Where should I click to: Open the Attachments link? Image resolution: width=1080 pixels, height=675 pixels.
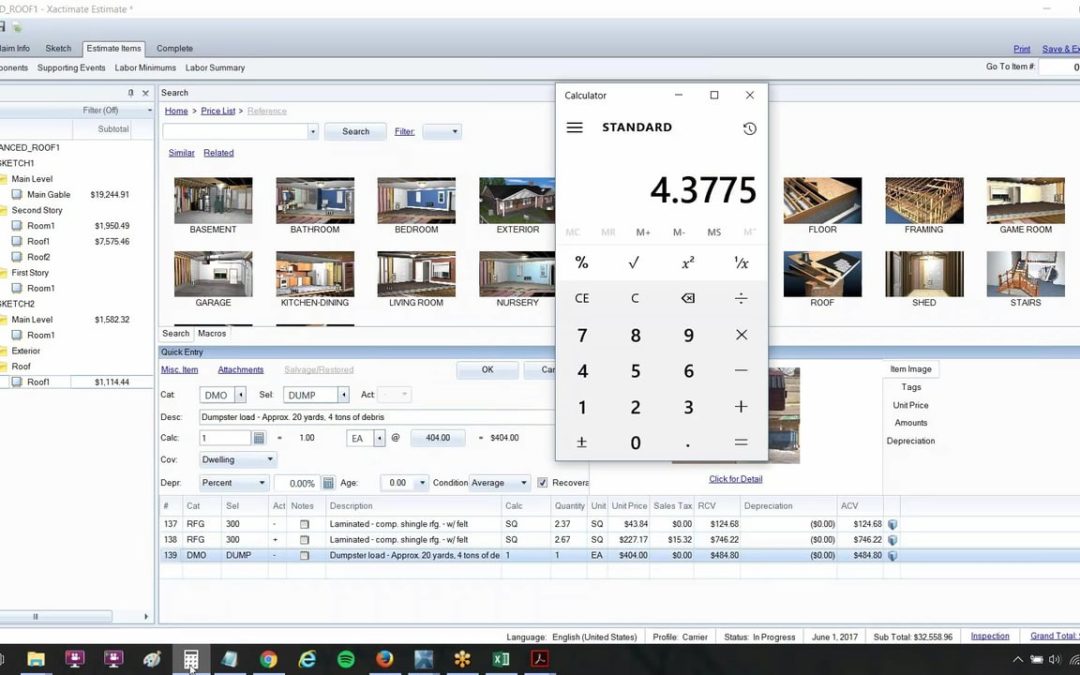tap(240, 370)
